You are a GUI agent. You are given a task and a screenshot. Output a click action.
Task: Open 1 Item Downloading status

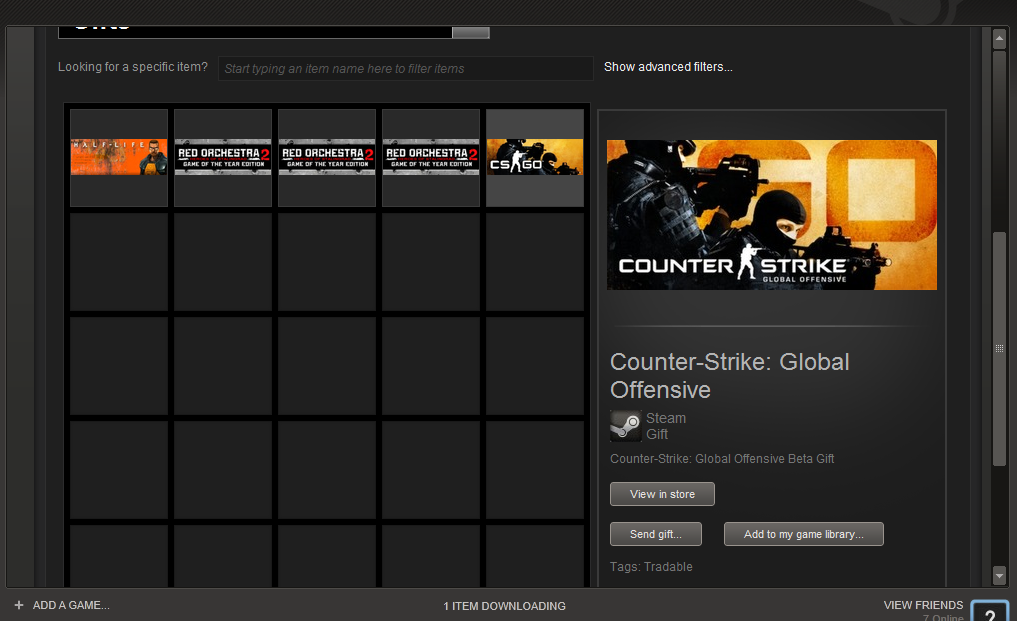pos(505,606)
